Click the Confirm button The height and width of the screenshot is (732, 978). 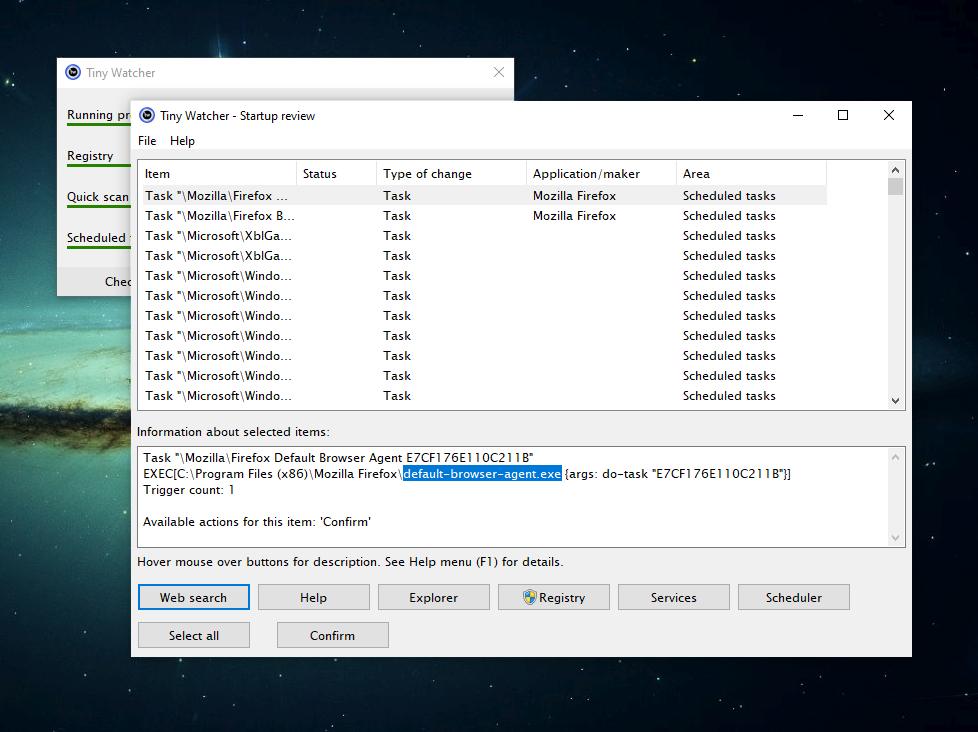click(332, 635)
